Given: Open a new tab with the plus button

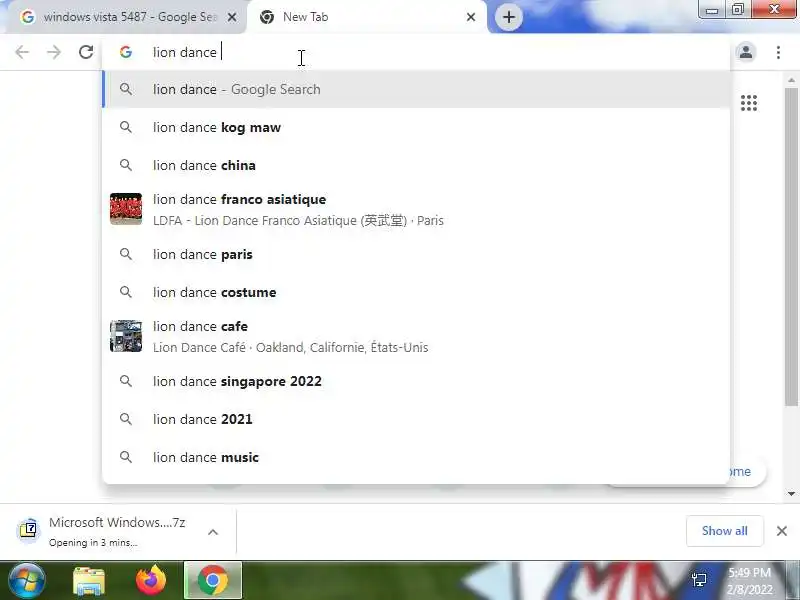Looking at the screenshot, I should pos(508,17).
